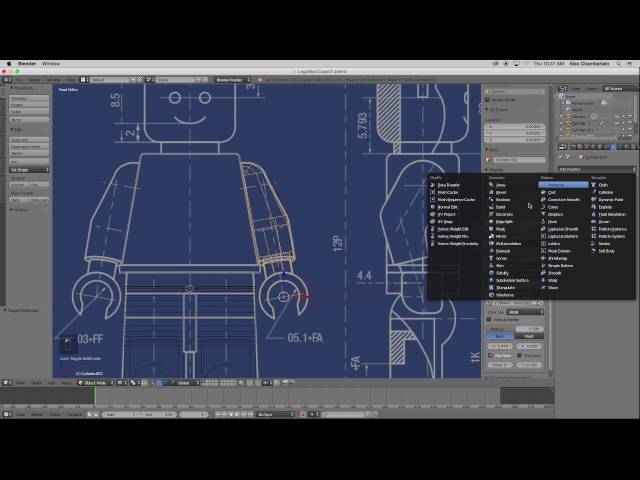The image size is (640, 480).
Task: Click the Translate button
Action: click(29, 98)
